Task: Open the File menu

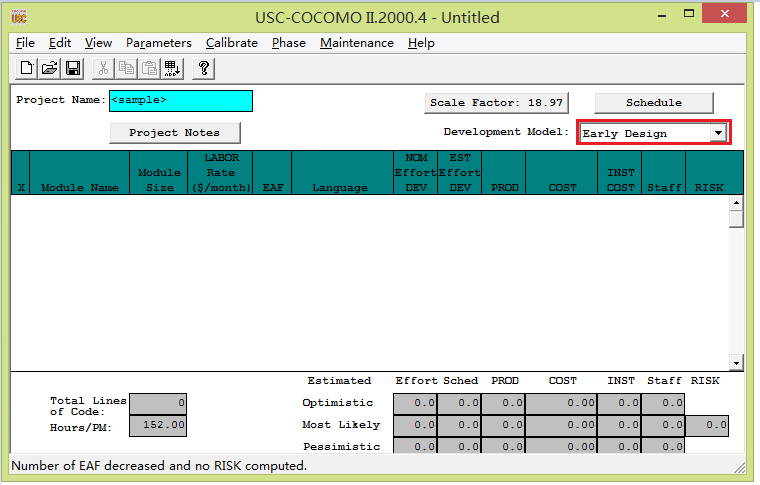Action: pos(25,43)
